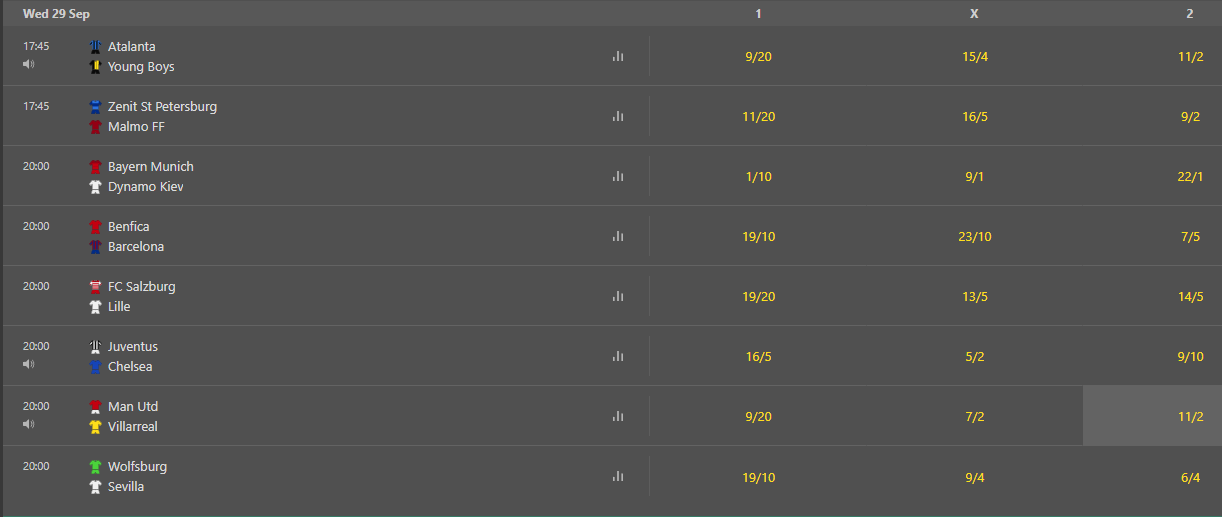Click audio icon for Juventus vs Chelsea

tap(28, 364)
